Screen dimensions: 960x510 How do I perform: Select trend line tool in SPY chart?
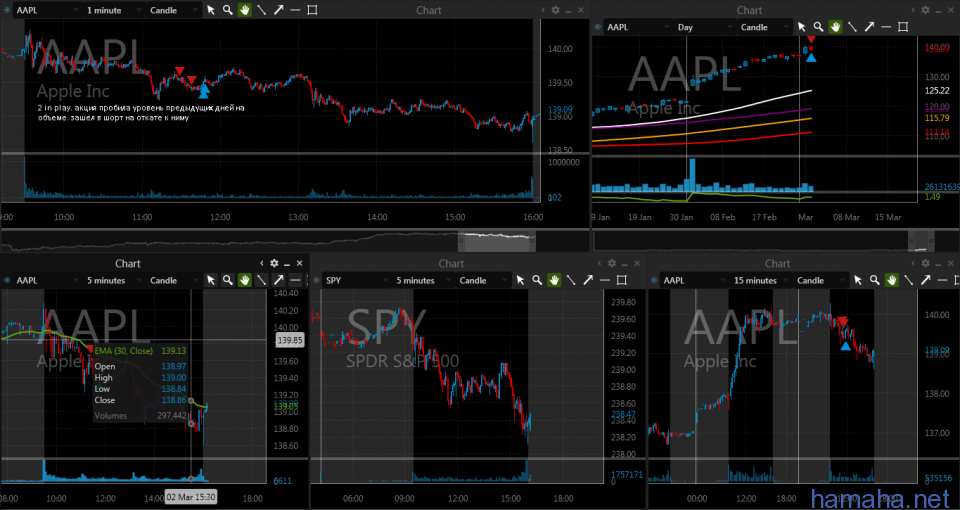point(571,280)
